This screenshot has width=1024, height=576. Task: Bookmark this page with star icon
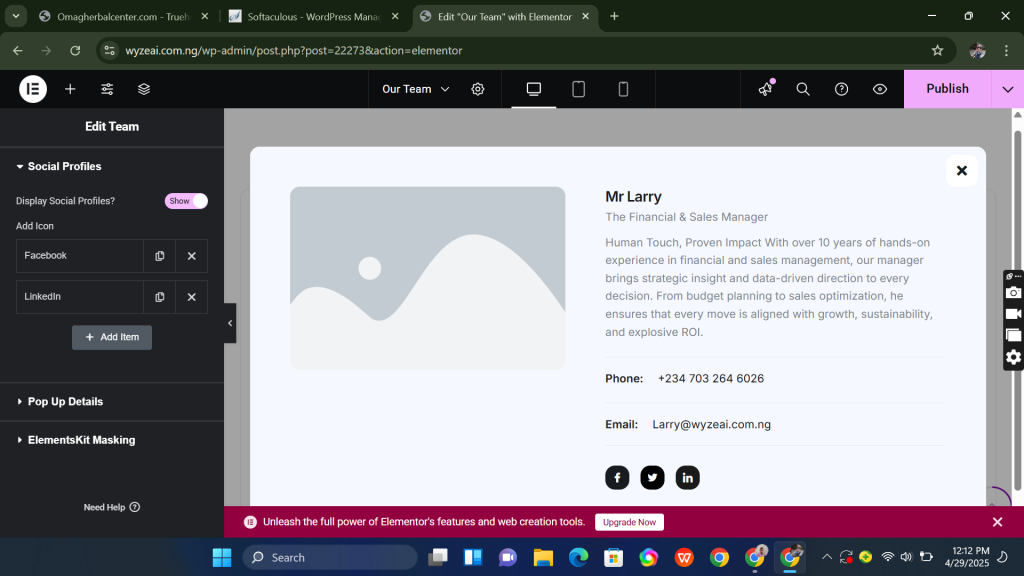point(938,50)
